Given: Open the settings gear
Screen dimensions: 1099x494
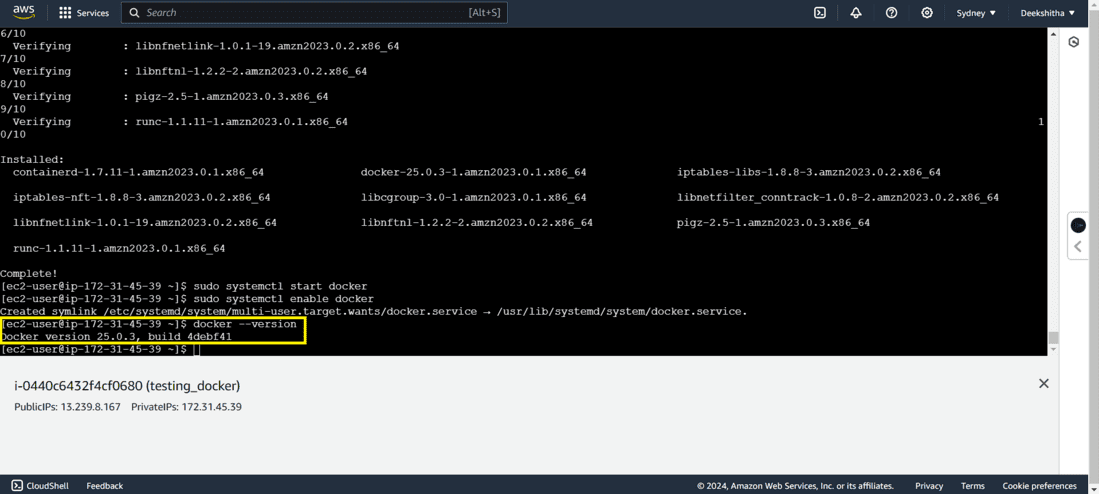Looking at the screenshot, I should click(x=927, y=13).
